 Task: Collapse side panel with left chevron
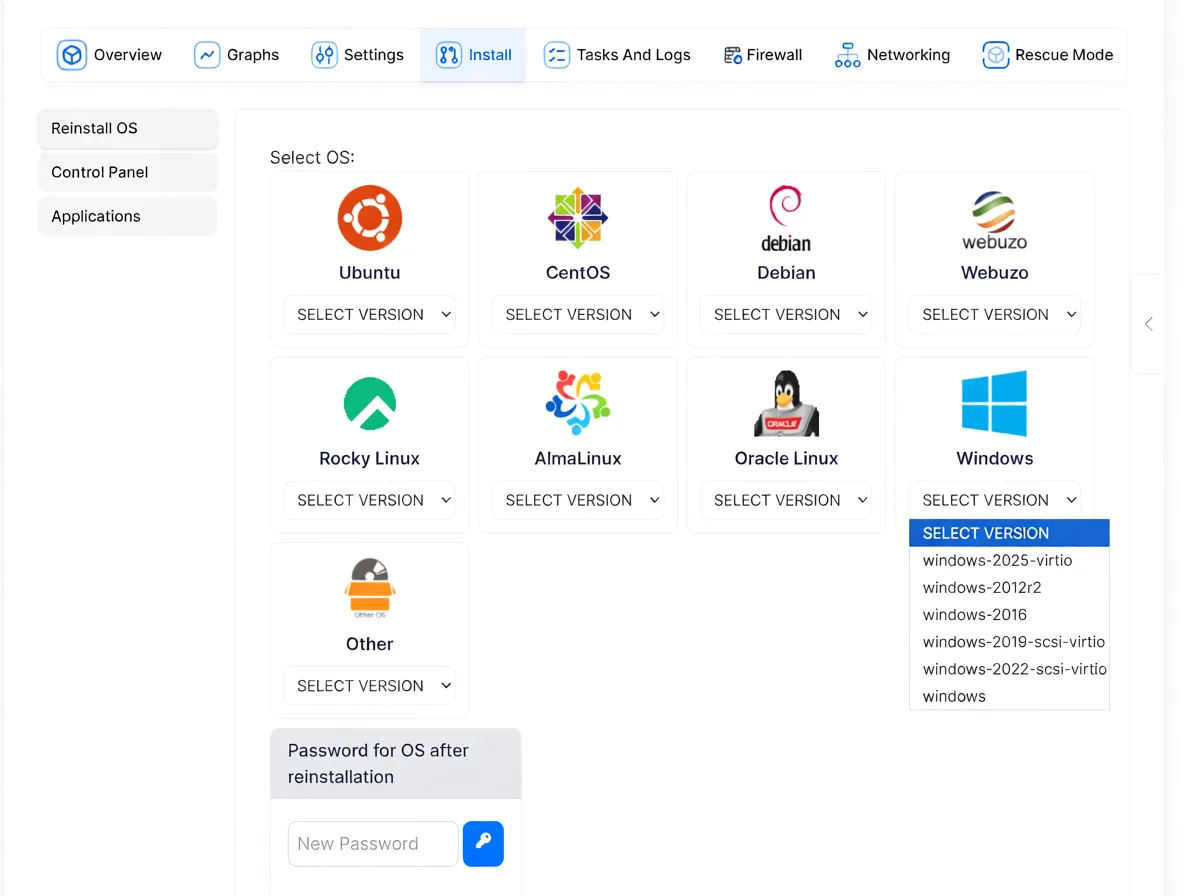(x=1149, y=324)
